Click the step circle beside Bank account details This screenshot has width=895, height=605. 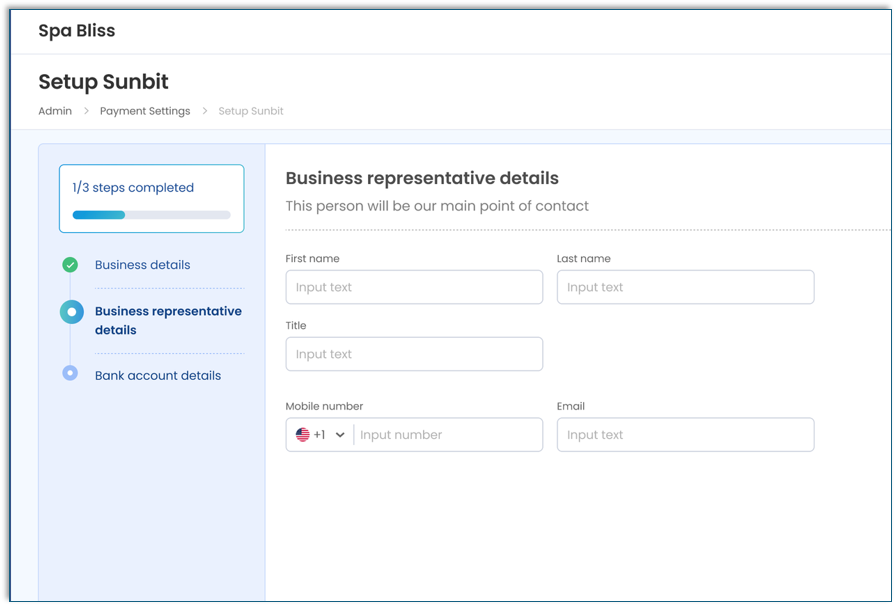70,373
